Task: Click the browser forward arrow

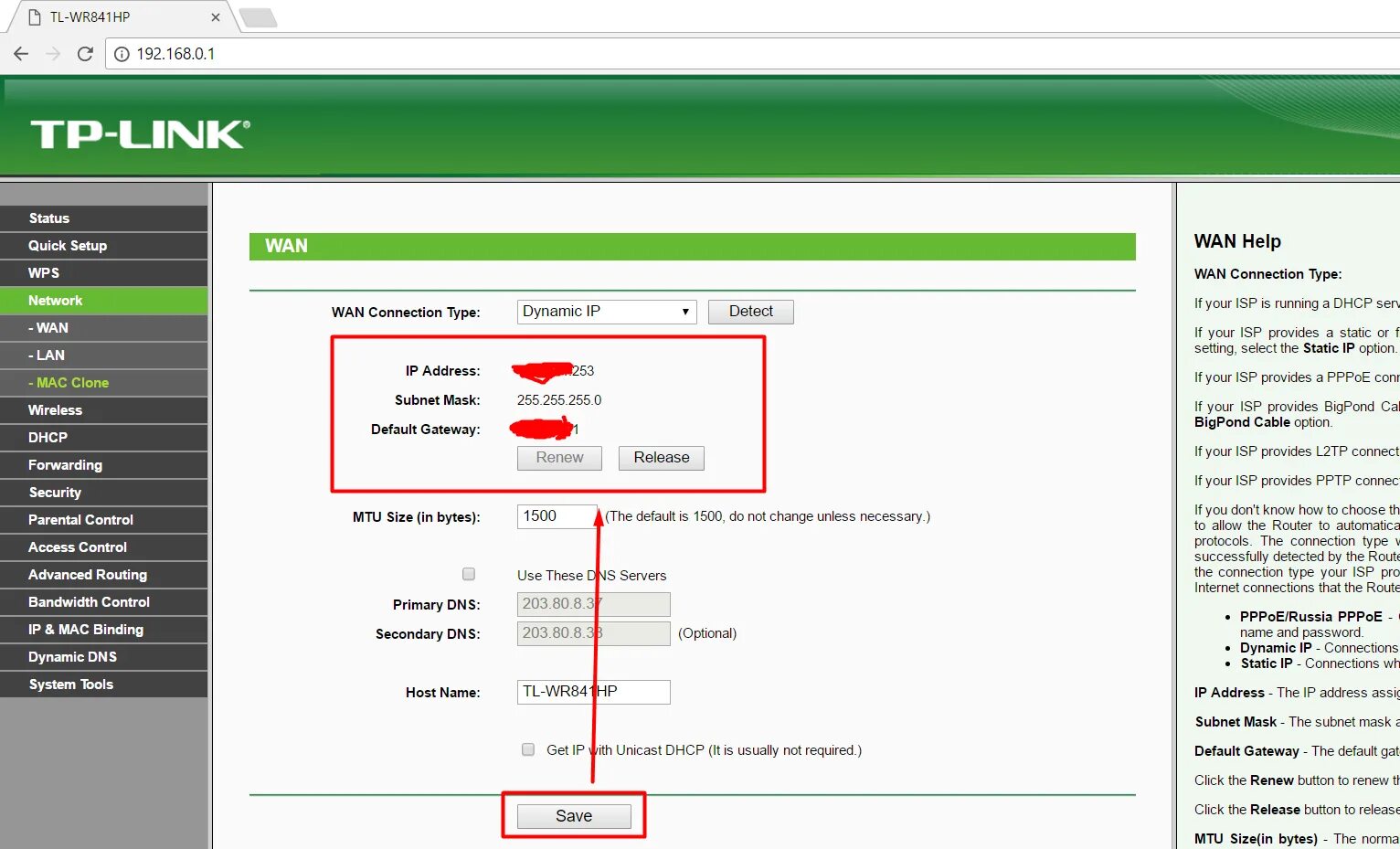Action: click(53, 54)
